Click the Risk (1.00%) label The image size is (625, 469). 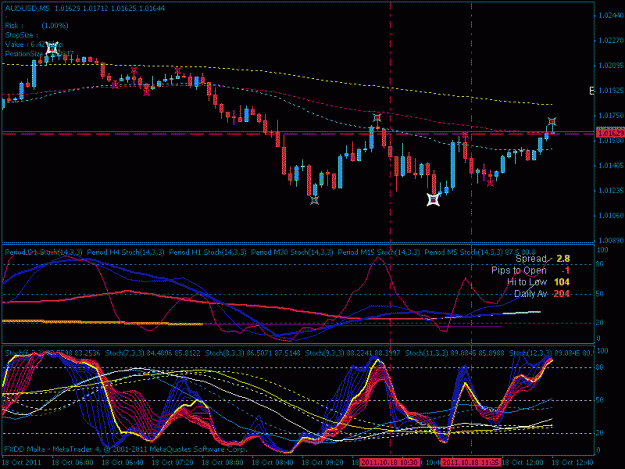(37, 26)
